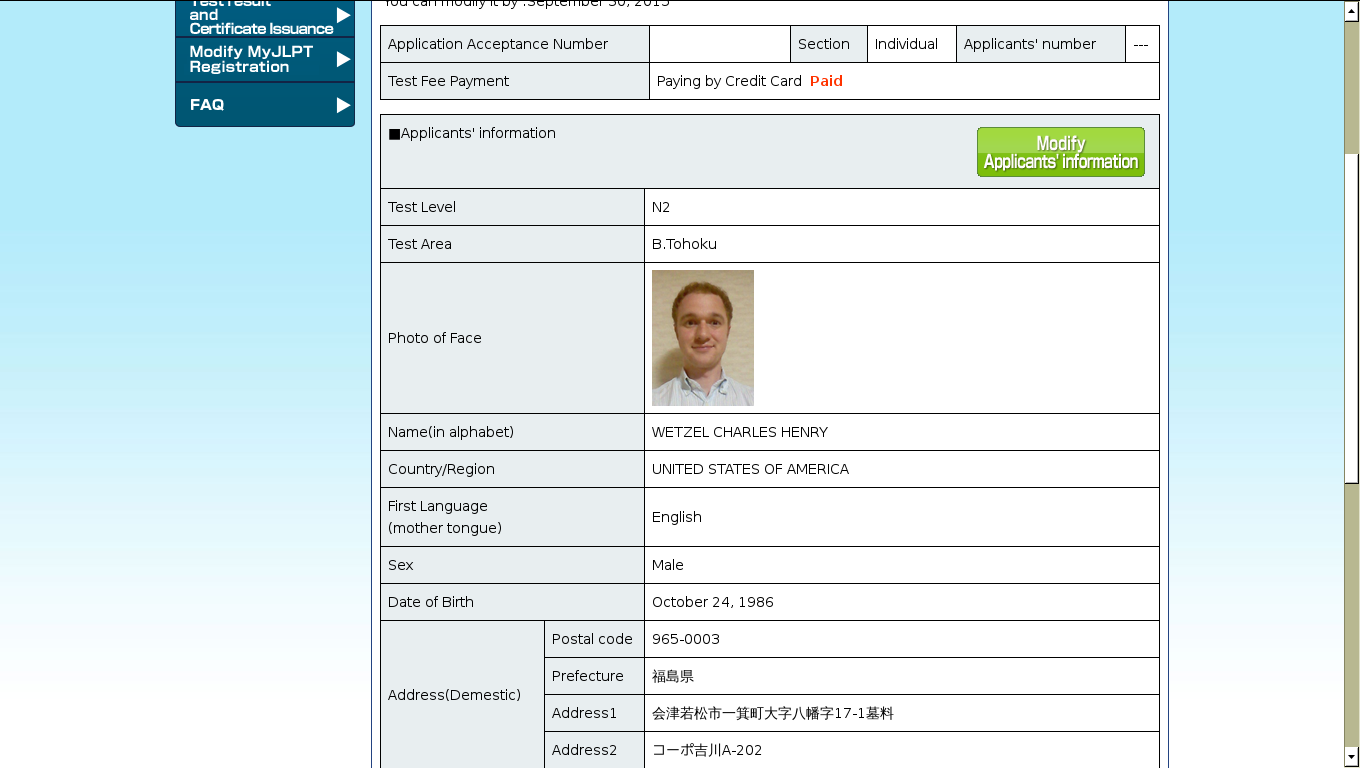This screenshot has width=1360, height=768.
Task: Click the empty Application Acceptance Number field
Action: (719, 43)
